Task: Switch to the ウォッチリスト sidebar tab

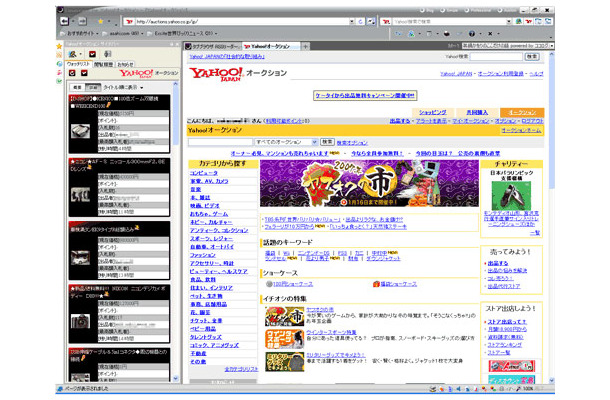Action: tap(79, 64)
